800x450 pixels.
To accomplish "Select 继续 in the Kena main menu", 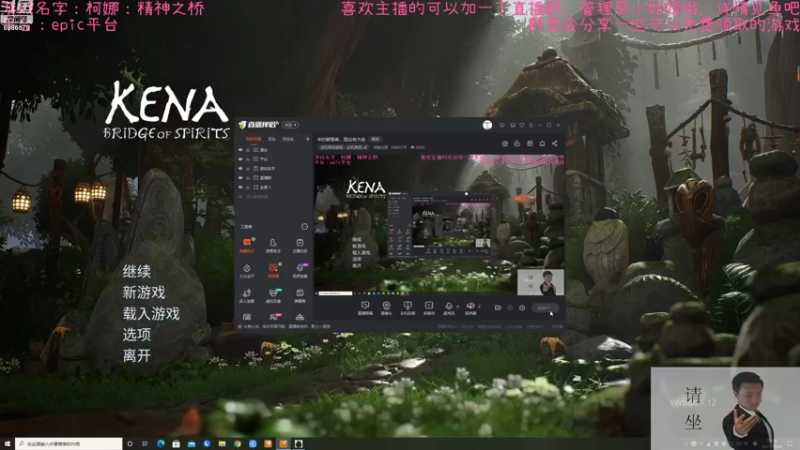I will pos(136,271).
